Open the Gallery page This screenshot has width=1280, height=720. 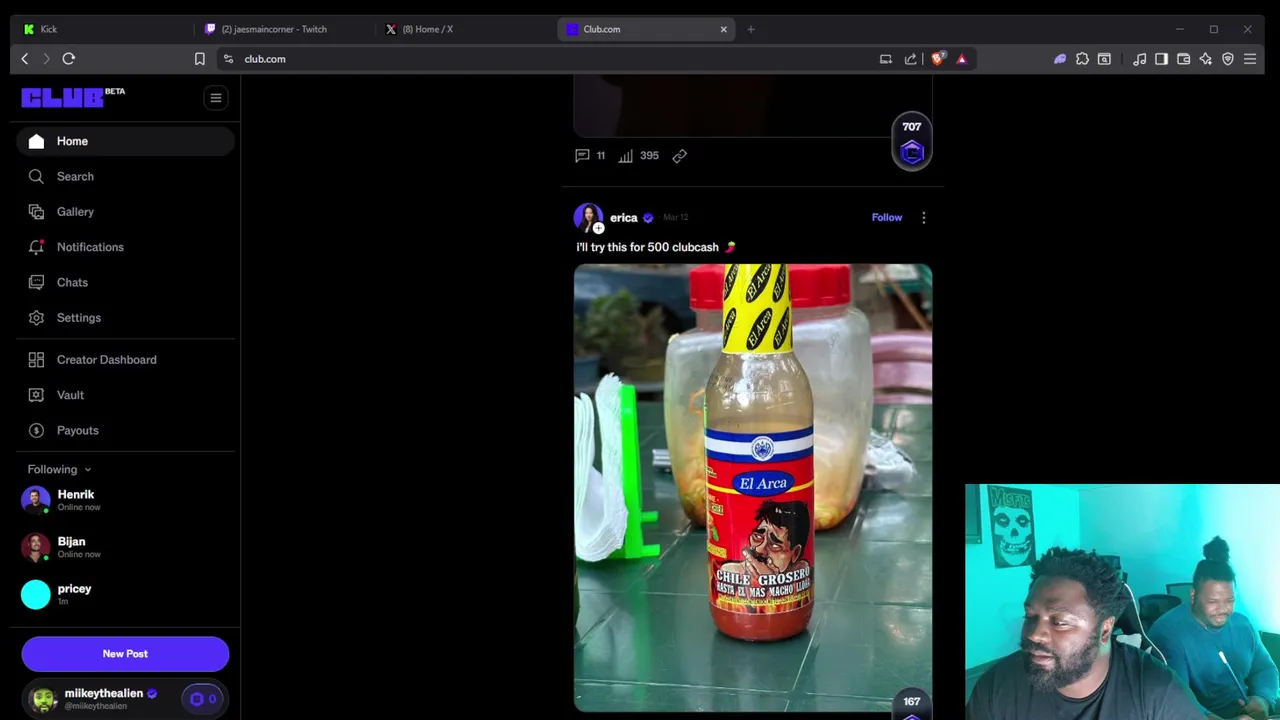125,212
